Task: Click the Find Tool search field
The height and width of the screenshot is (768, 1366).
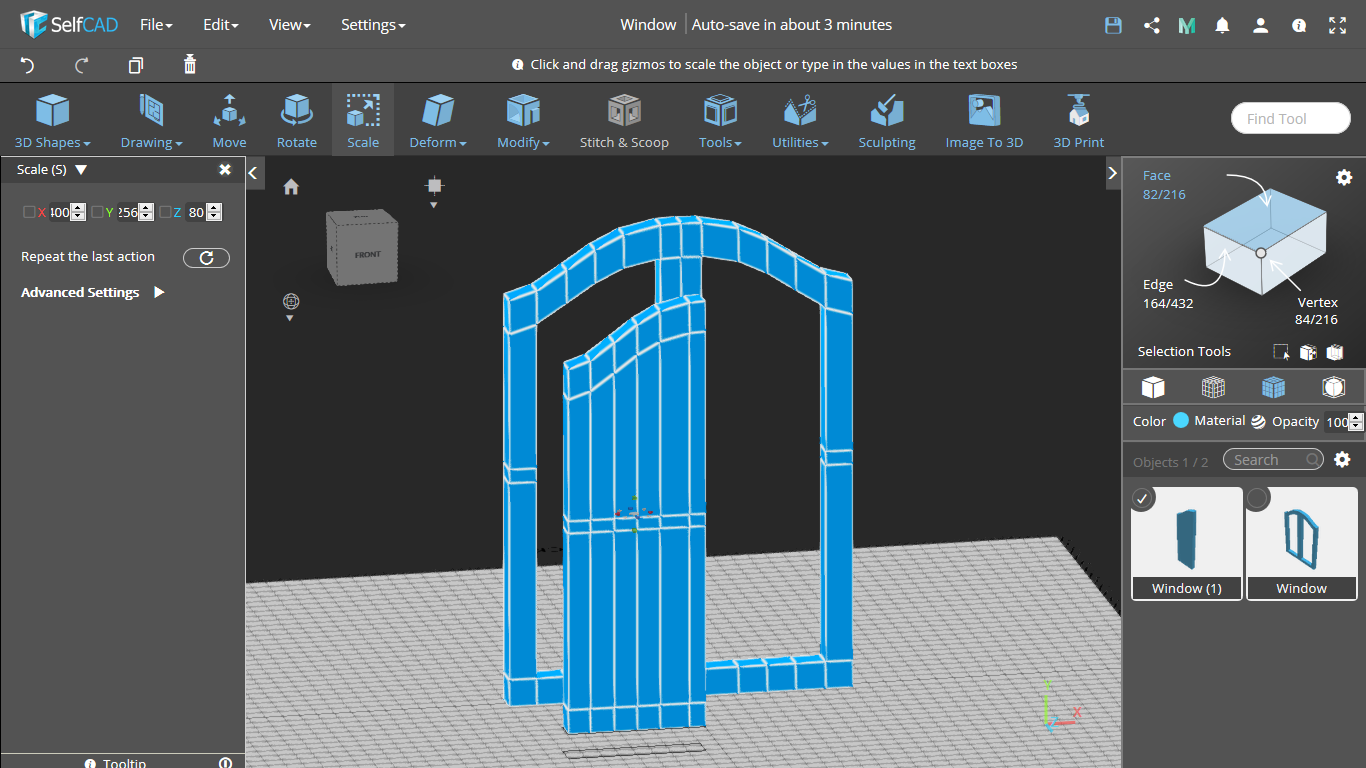Action: click(x=1291, y=119)
